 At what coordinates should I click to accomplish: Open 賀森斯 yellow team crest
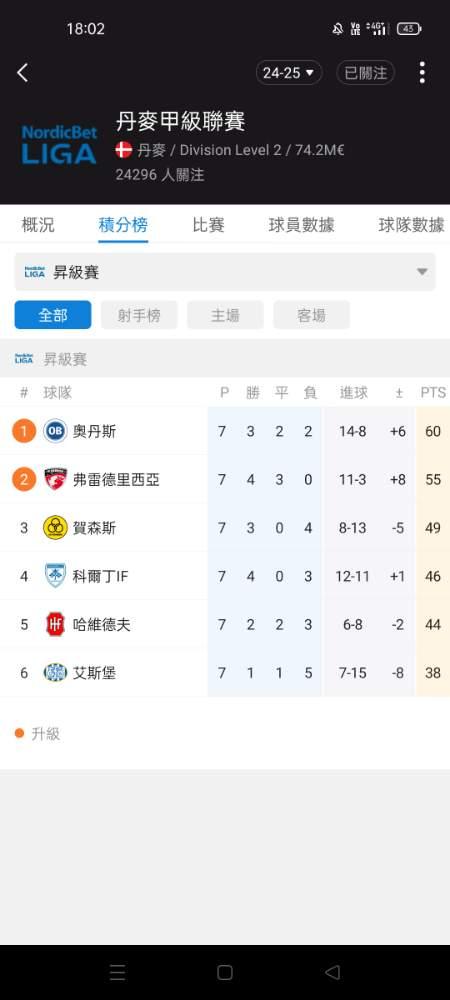click(55, 528)
